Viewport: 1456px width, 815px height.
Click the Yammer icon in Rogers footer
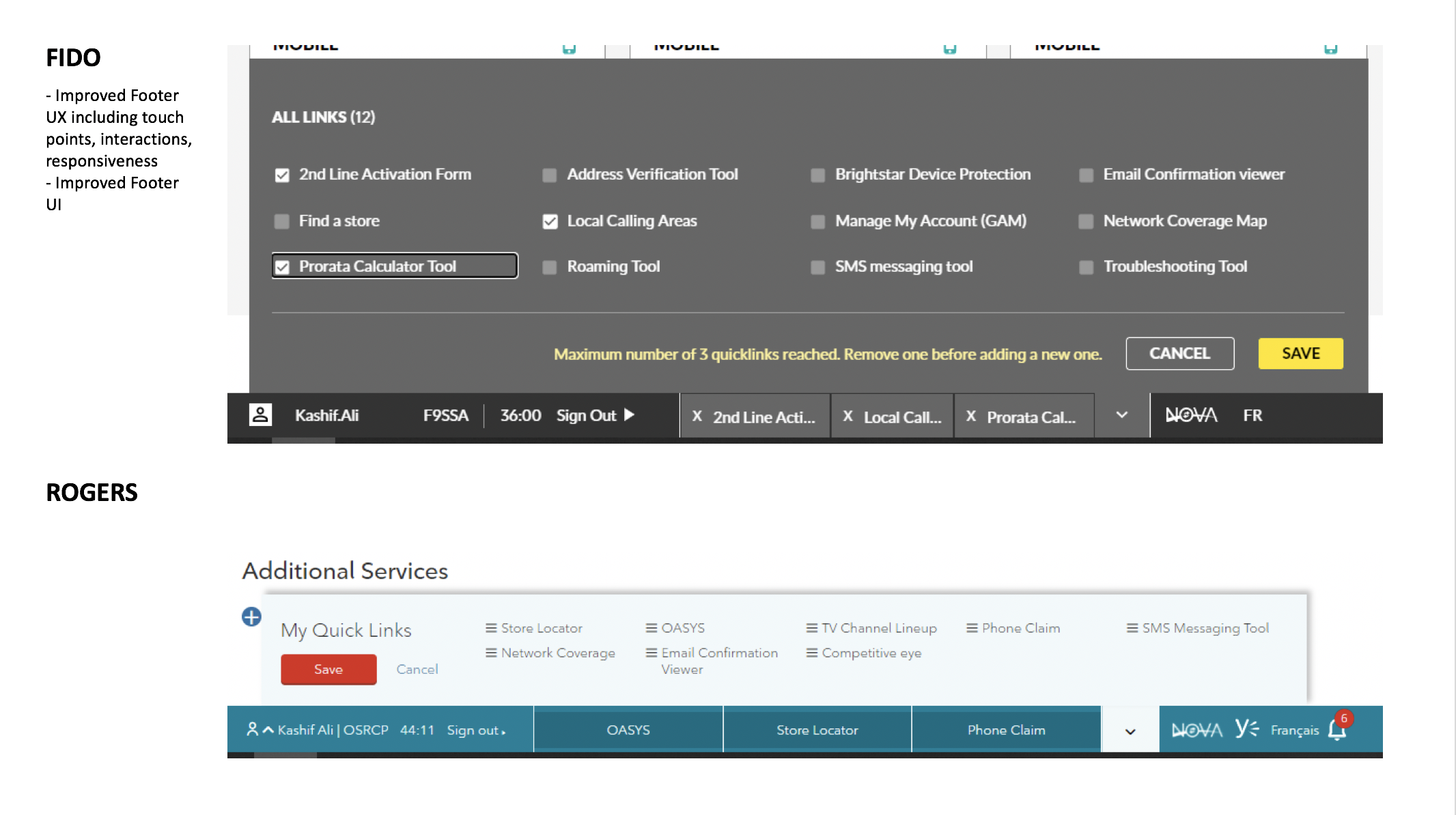1247,728
